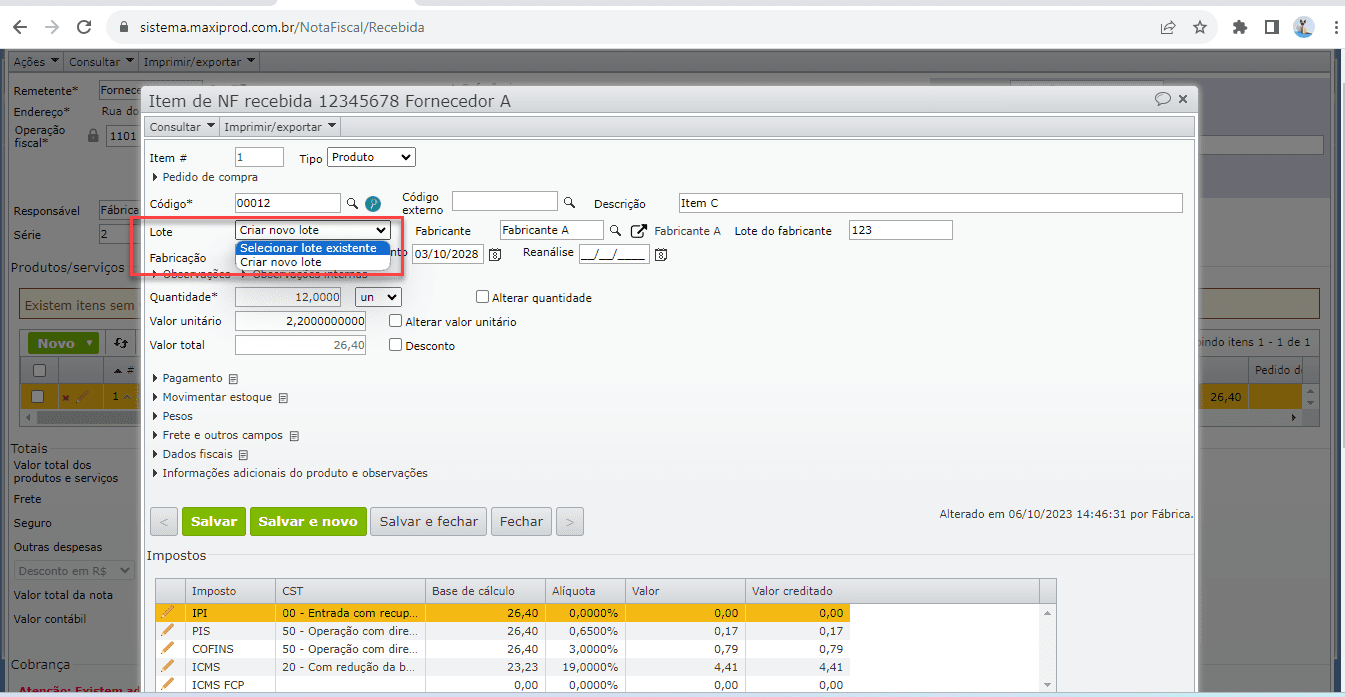Viewport: 1345px width, 697px height.
Task: Open the Reanálise date calendar icon
Action: click(660, 254)
